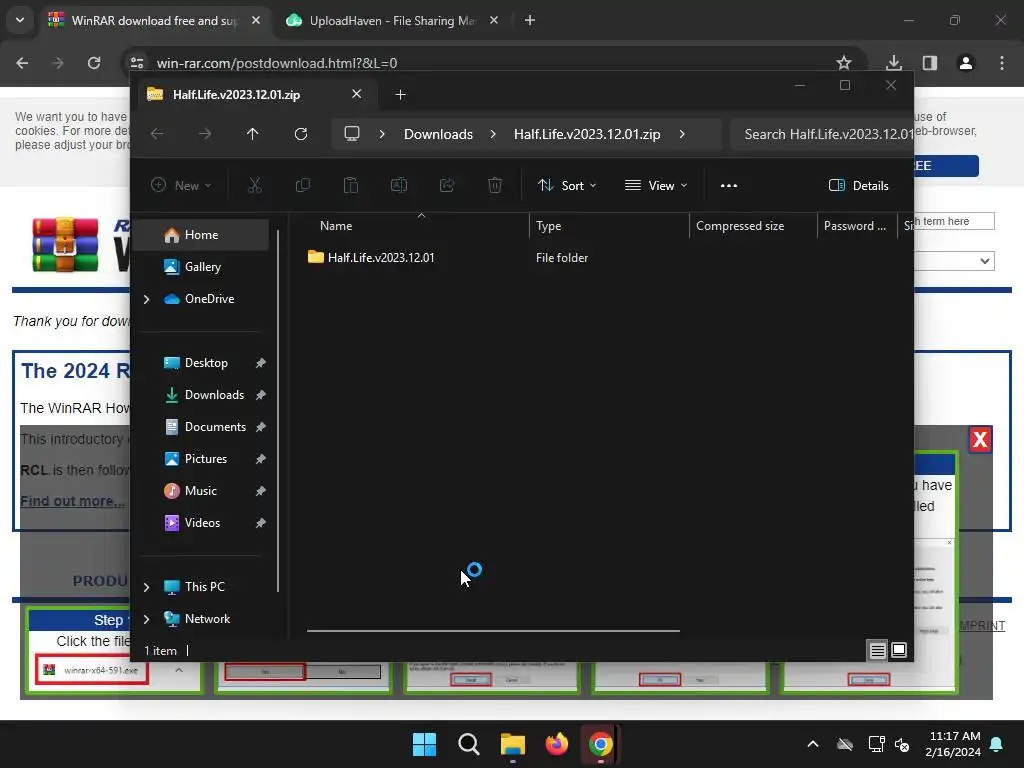Image resolution: width=1024 pixels, height=768 pixels.
Task: Open the Sort dropdown menu
Action: [x=567, y=185]
